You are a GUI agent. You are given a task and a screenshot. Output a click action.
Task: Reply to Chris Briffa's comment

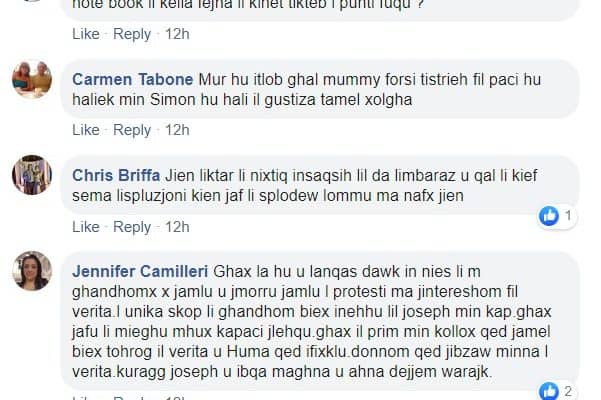coord(132,227)
